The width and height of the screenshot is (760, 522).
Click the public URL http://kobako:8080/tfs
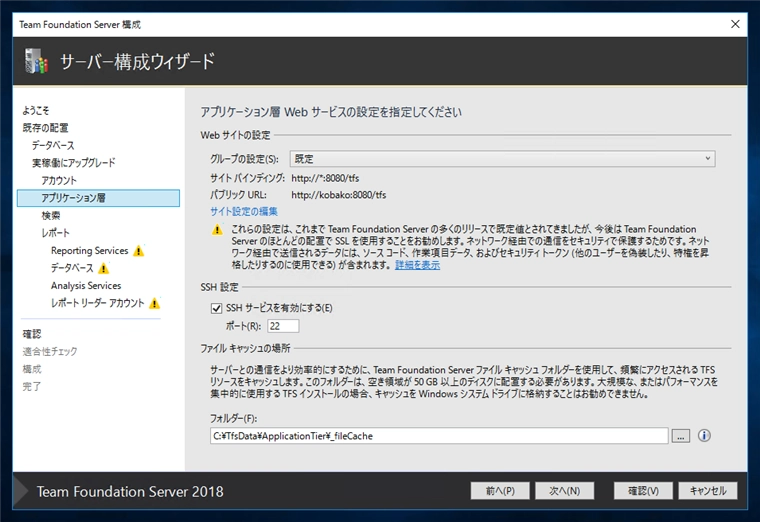point(338,195)
